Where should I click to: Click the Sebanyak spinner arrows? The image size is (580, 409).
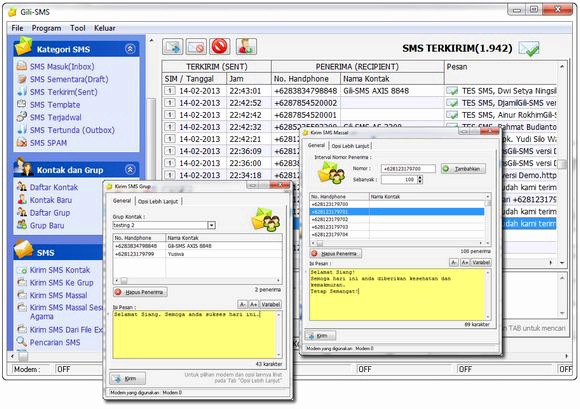(x=420, y=180)
